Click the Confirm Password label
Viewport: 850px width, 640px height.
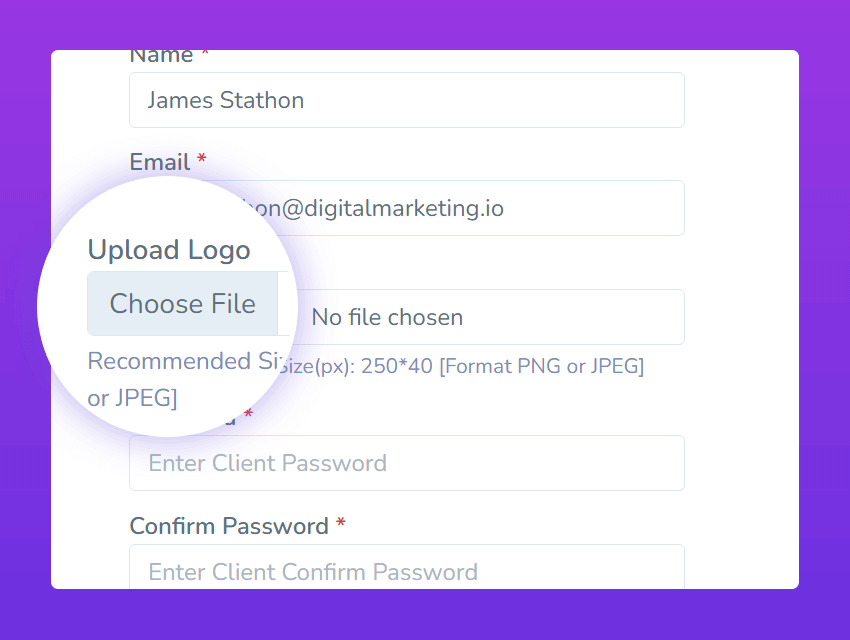pos(229,526)
